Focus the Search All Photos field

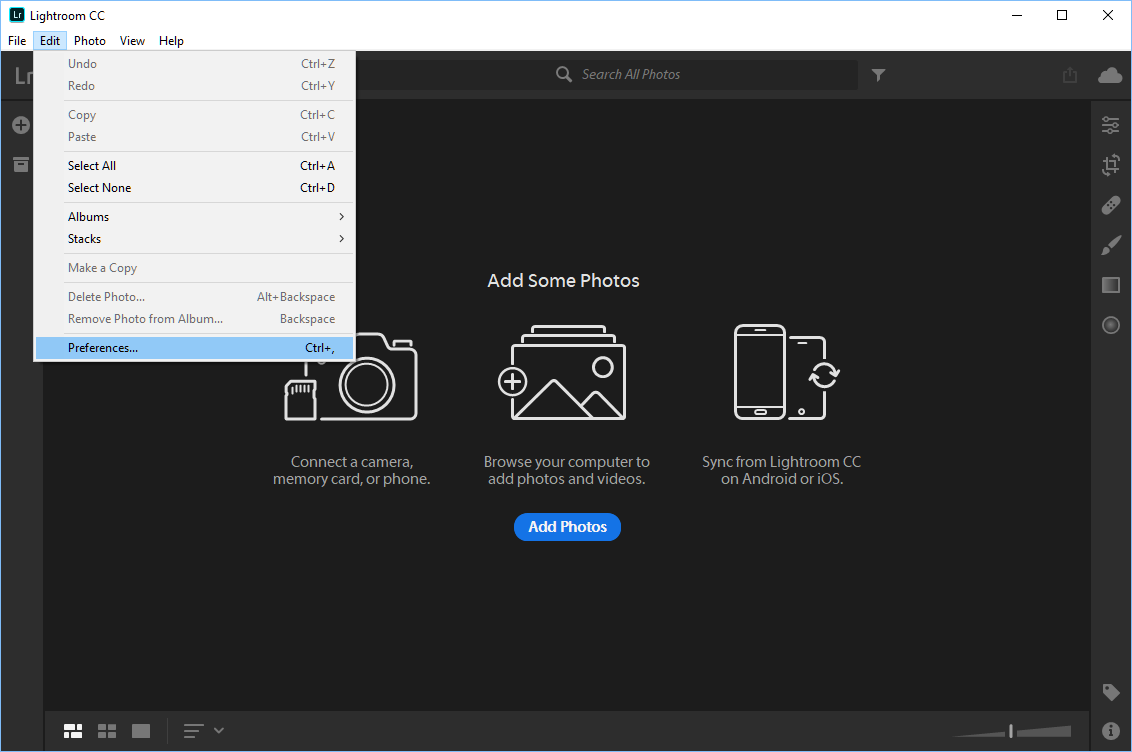[606, 74]
